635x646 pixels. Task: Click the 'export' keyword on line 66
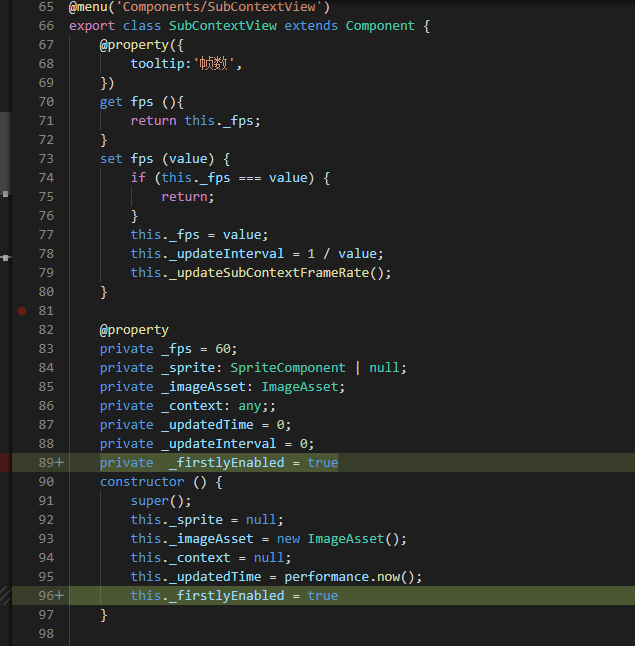click(92, 26)
